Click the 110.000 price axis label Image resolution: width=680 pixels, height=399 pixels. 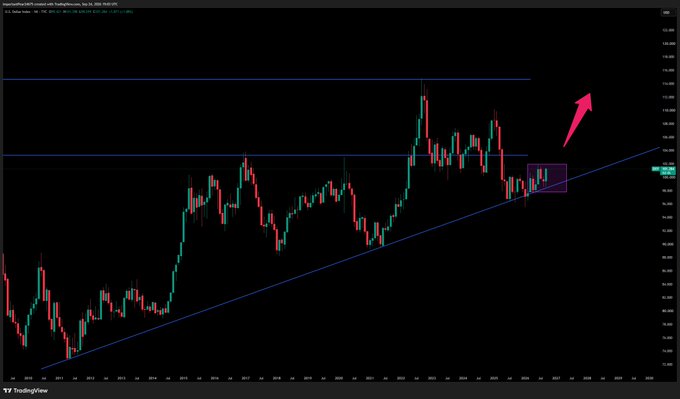(667, 110)
